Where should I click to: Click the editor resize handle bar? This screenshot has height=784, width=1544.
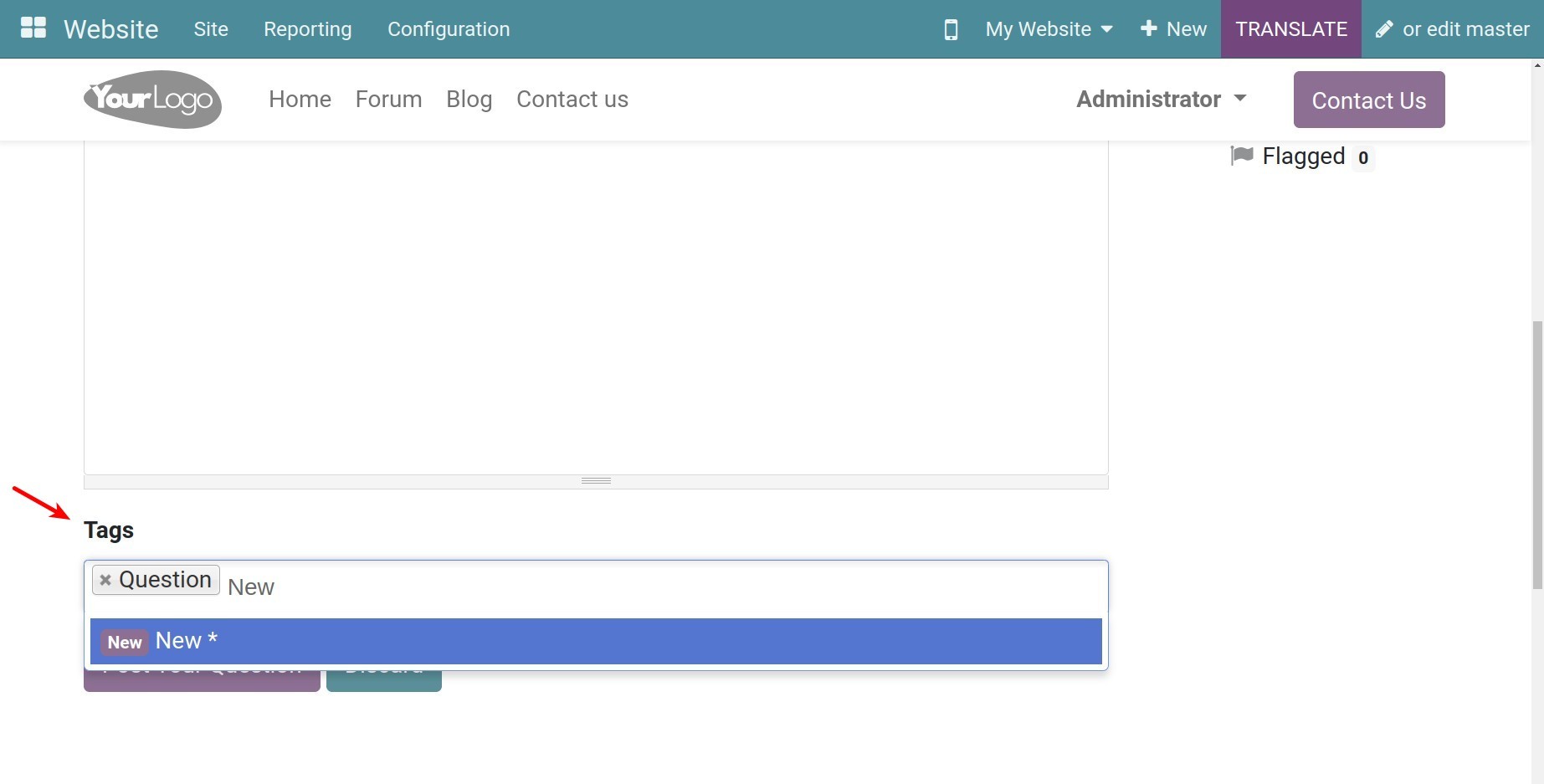596,481
